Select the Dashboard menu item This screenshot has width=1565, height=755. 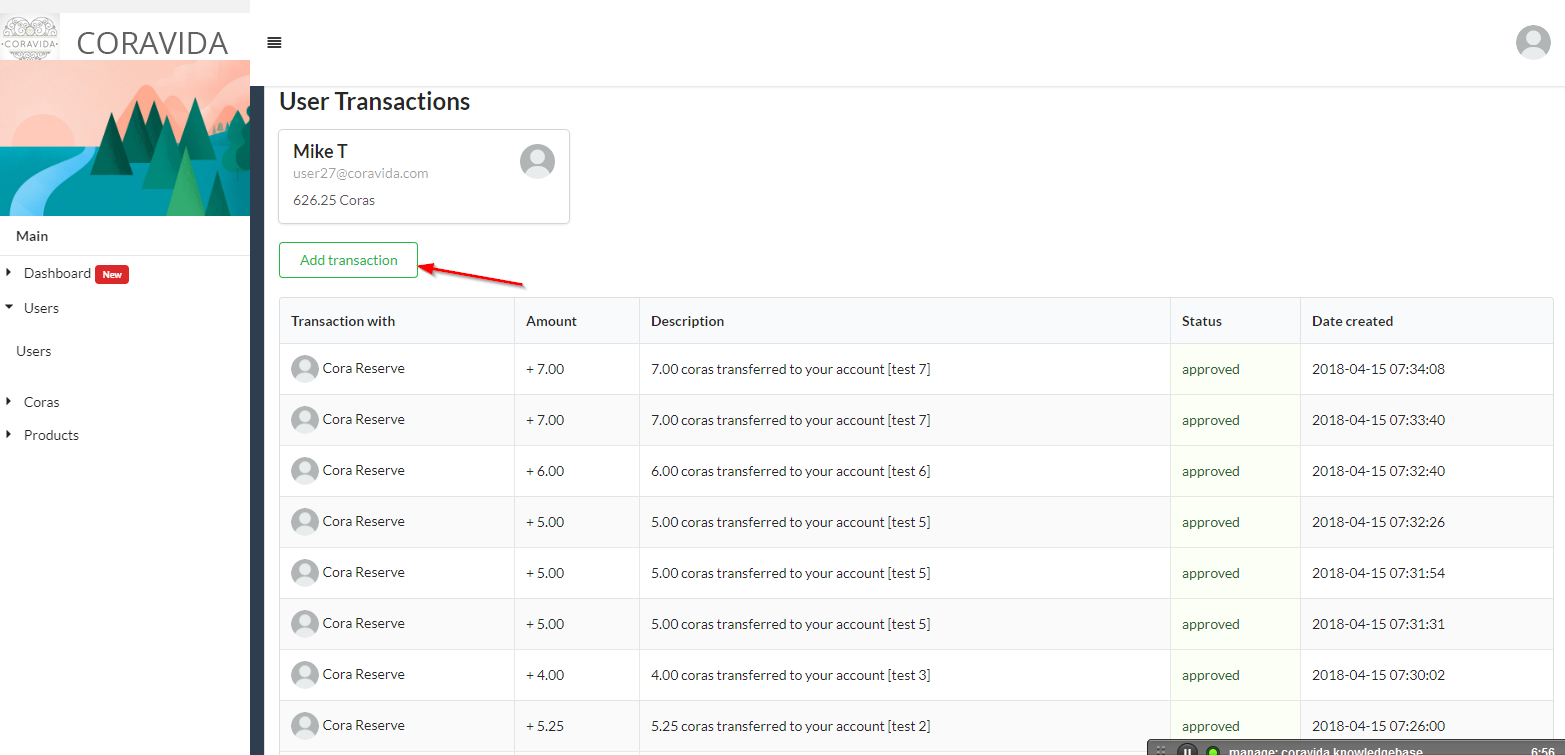(57, 273)
